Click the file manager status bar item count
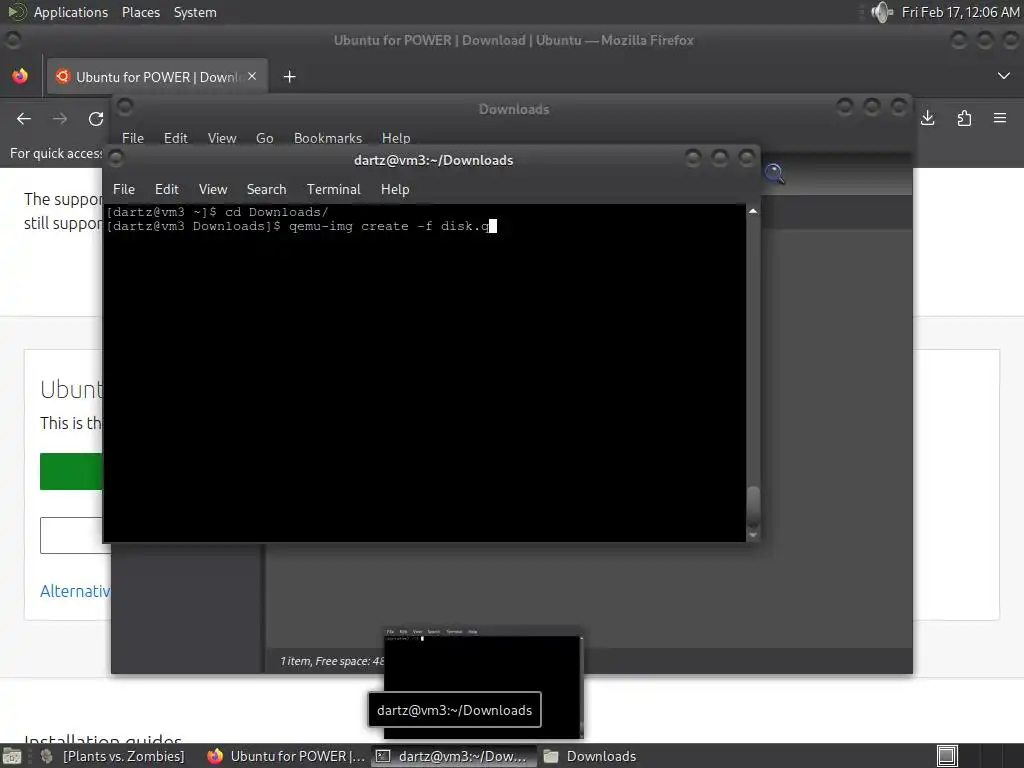Screen dimensions: 1024x768 tap(332, 661)
